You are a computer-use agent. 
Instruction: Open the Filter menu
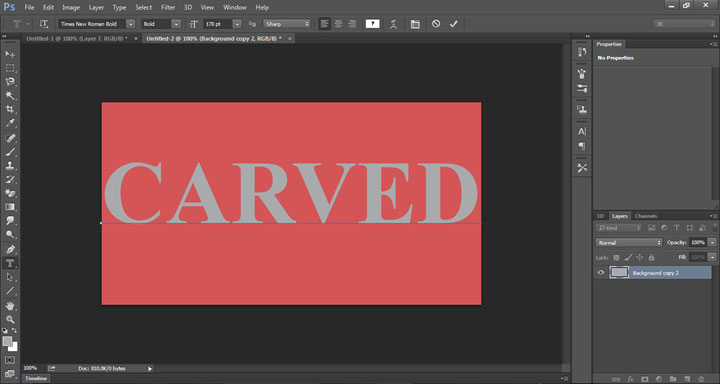coord(168,7)
